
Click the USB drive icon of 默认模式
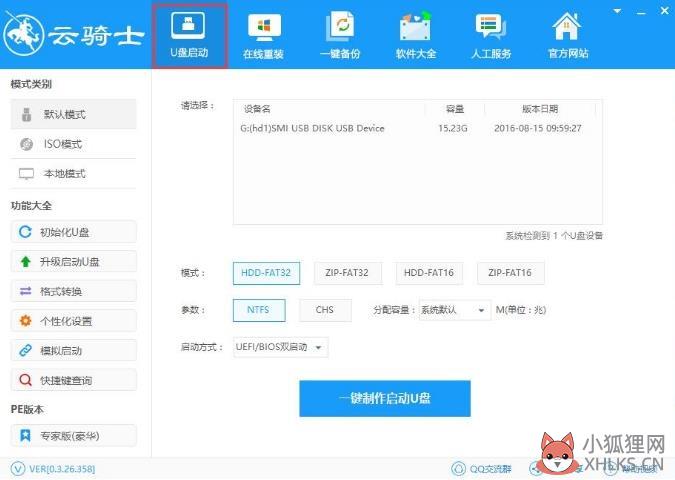(x=26, y=115)
